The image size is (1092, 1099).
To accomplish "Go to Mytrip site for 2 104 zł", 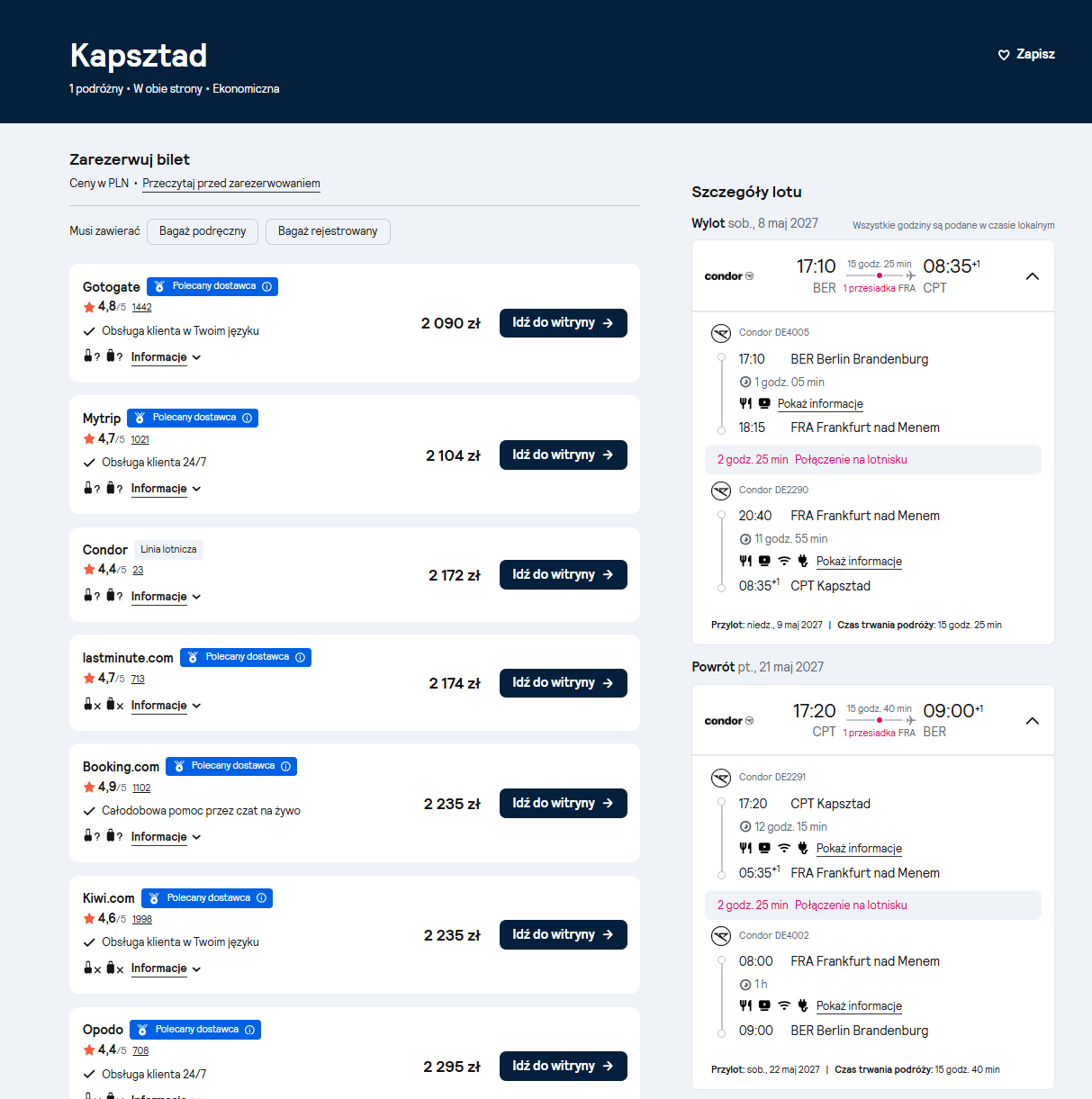I will 564,455.
